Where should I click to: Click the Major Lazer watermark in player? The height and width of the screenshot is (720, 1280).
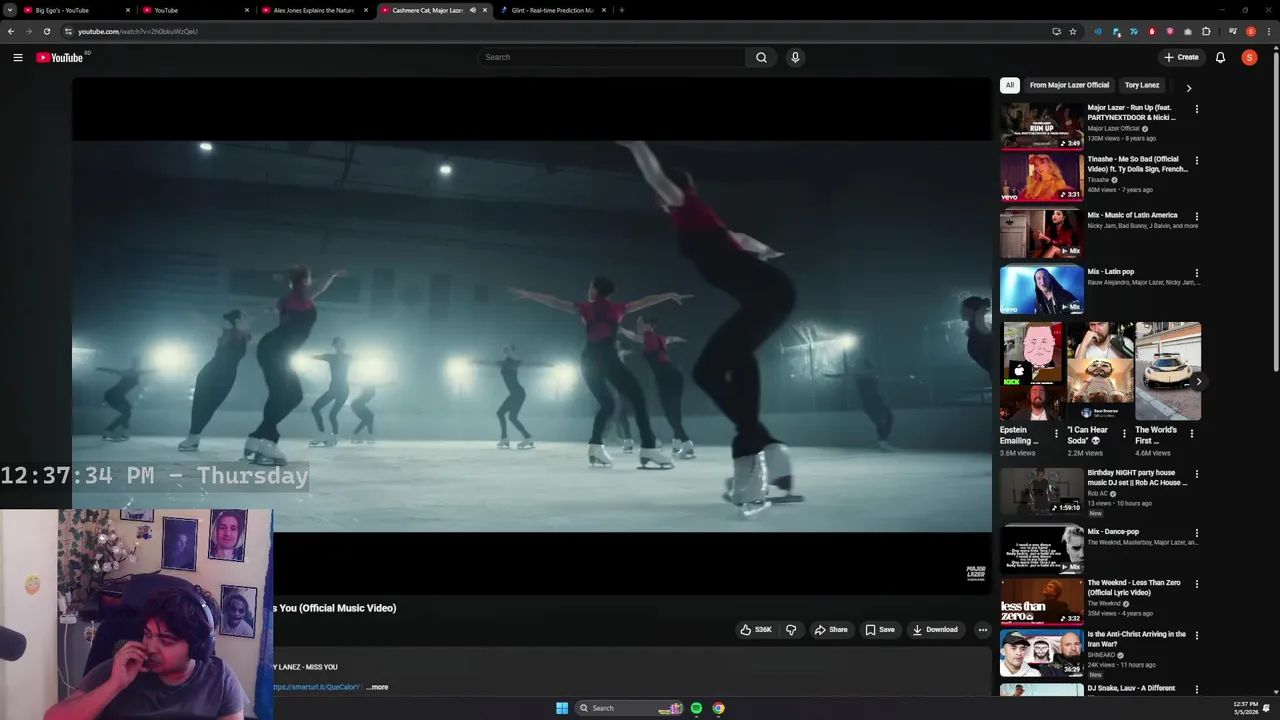976,572
